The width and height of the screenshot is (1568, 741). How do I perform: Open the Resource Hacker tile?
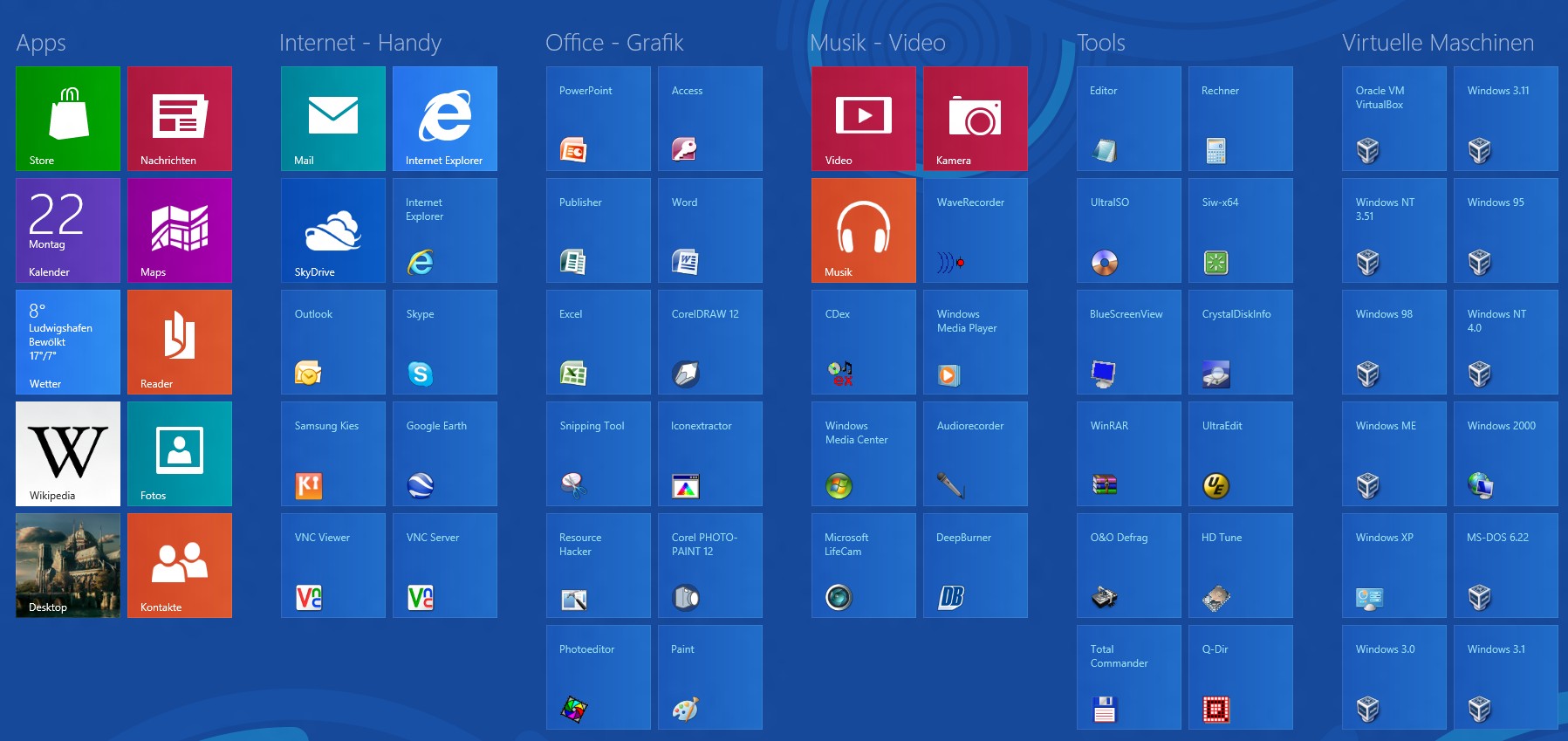pos(599,566)
